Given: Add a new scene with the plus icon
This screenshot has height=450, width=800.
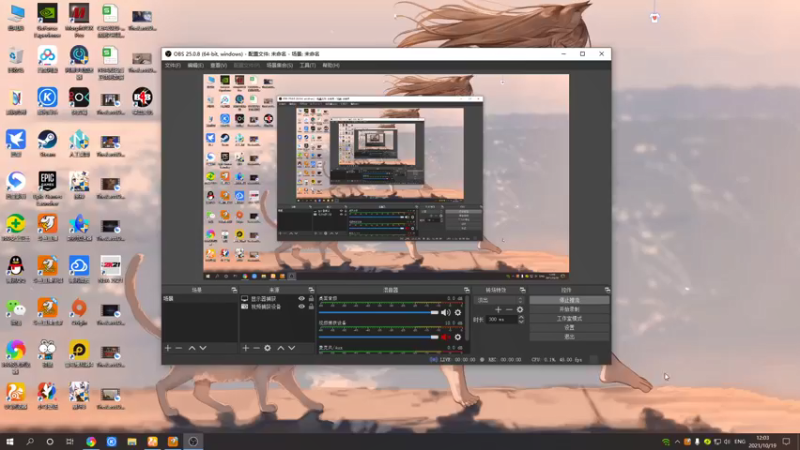Looking at the screenshot, I should (168, 348).
